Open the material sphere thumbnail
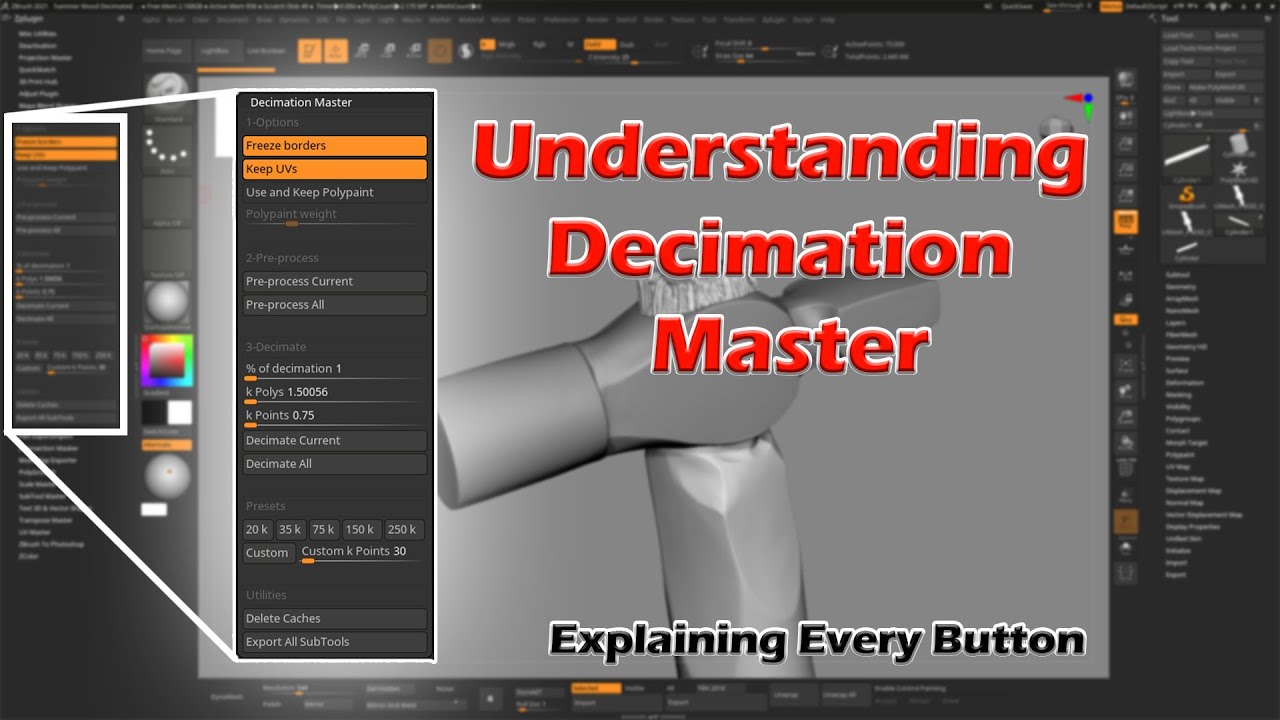1280x720 pixels. (x=167, y=305)
